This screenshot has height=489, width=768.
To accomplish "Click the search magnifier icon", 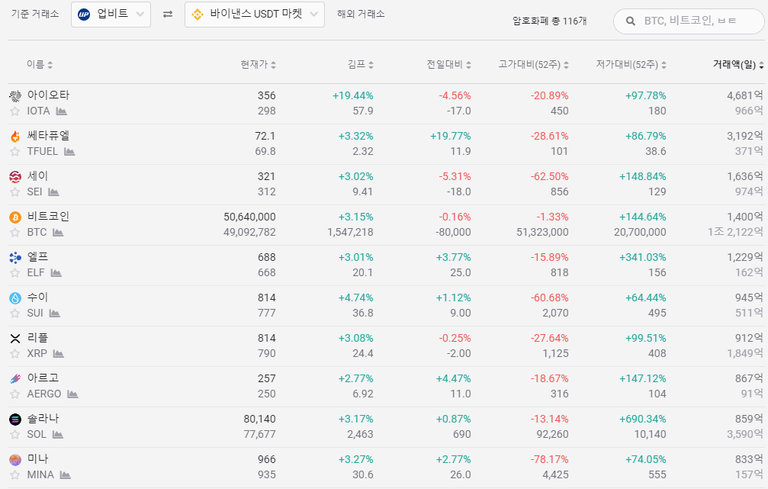I will (630, 21).
